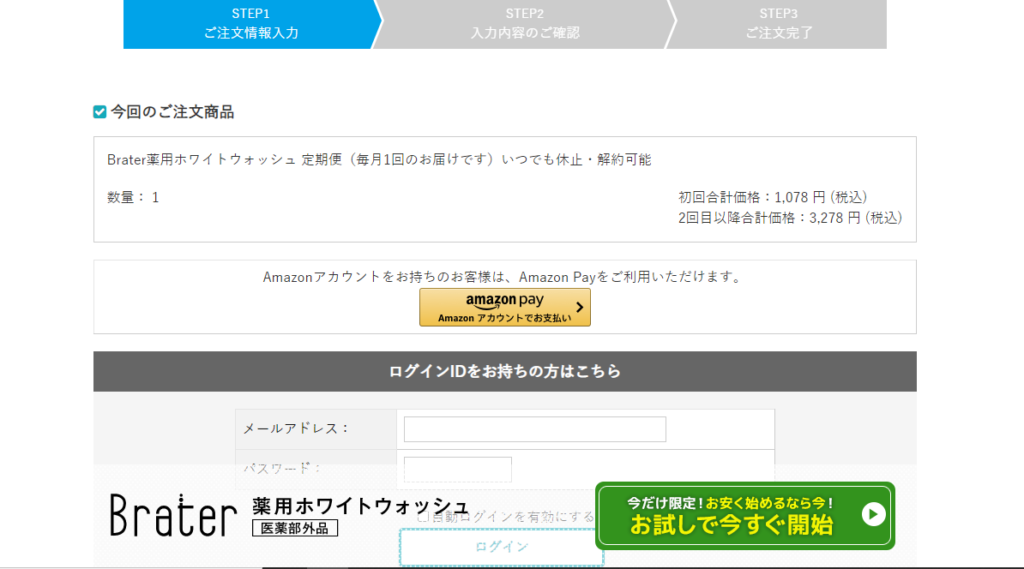Screen dimensions: 1024x569
Task: Pay with the amazon pay button
Action: click(505, 307)
